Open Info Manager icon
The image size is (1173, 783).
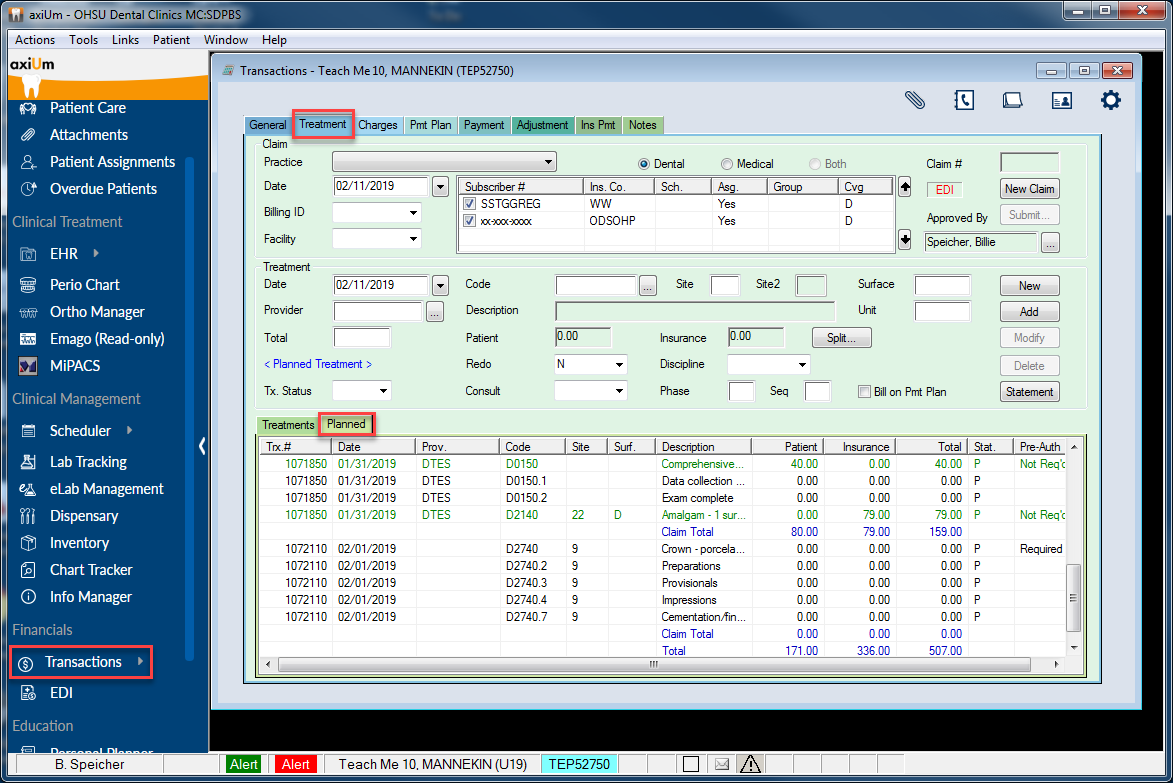tap(28, 597)
